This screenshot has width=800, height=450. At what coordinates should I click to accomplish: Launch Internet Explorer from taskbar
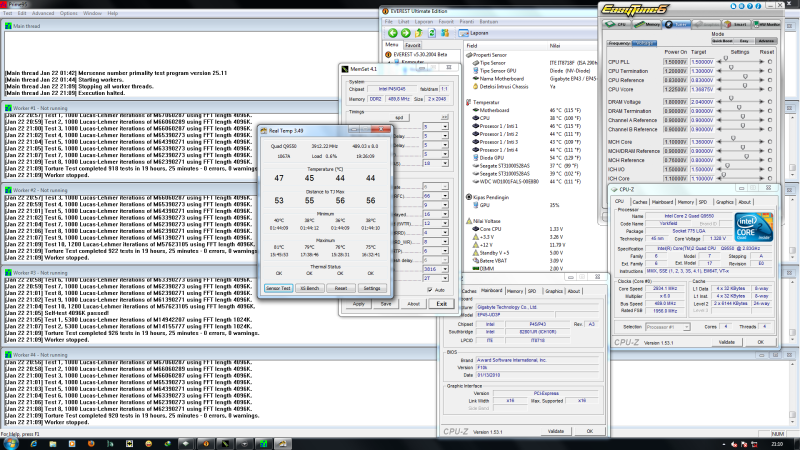pyautogui.click(x=34, y=444)
